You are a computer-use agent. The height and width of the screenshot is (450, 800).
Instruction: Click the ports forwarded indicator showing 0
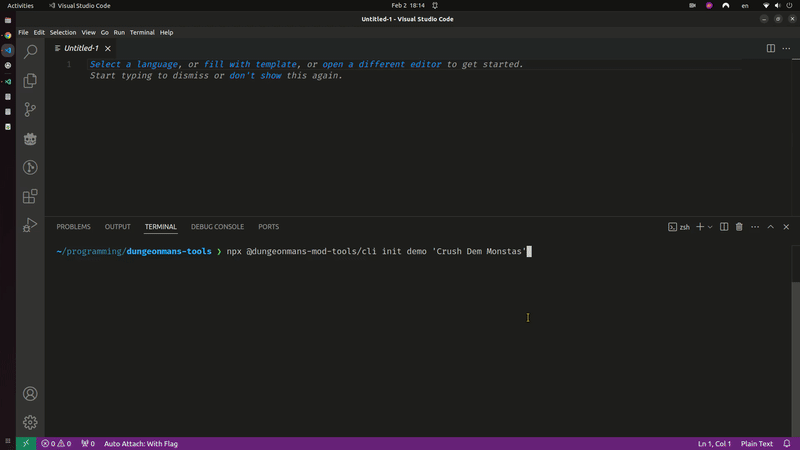(88, 443)
